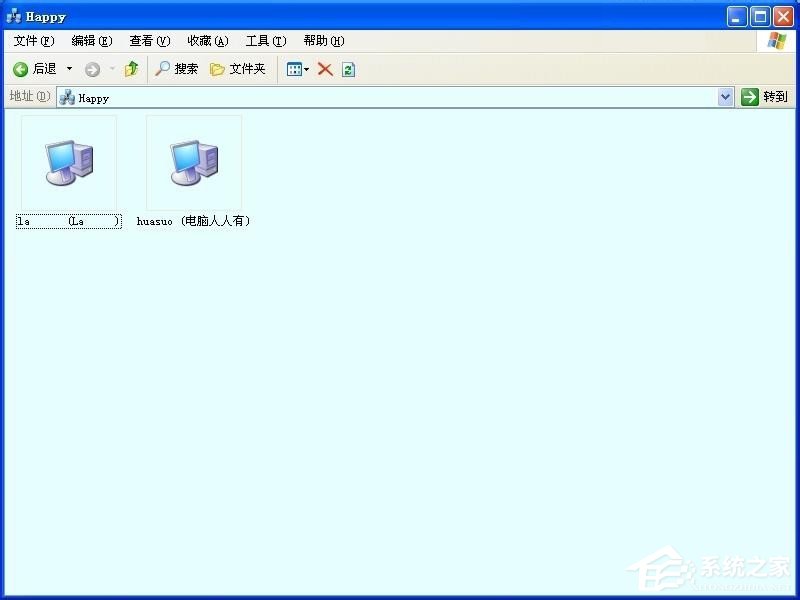
Task: Click the up-folder navigation icon
Action: (132, 69)
